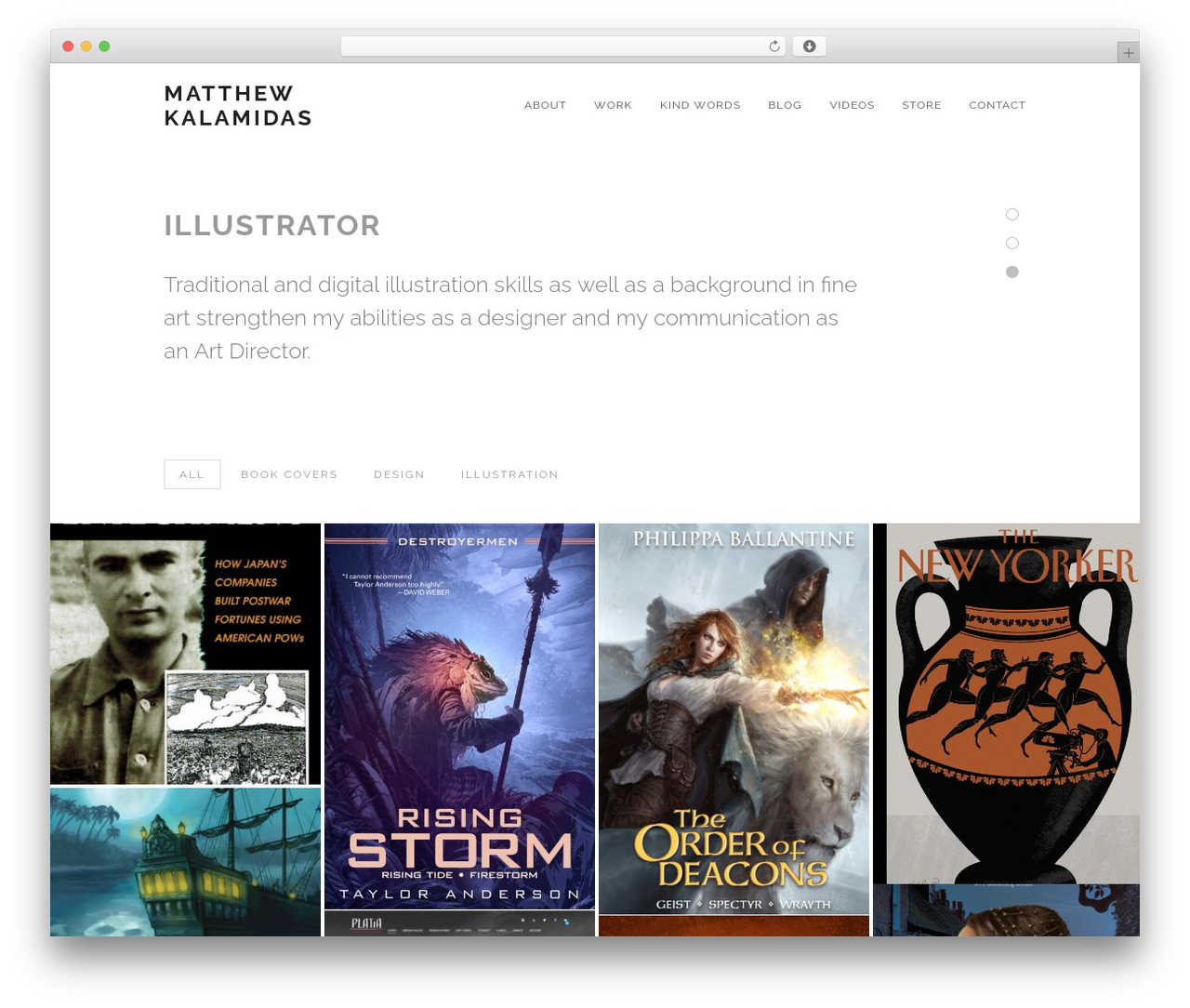The height and width of the screenshot is (1008, 1190).
Task: Filter portfolio by Book Covers
Action: coord(289,474)
